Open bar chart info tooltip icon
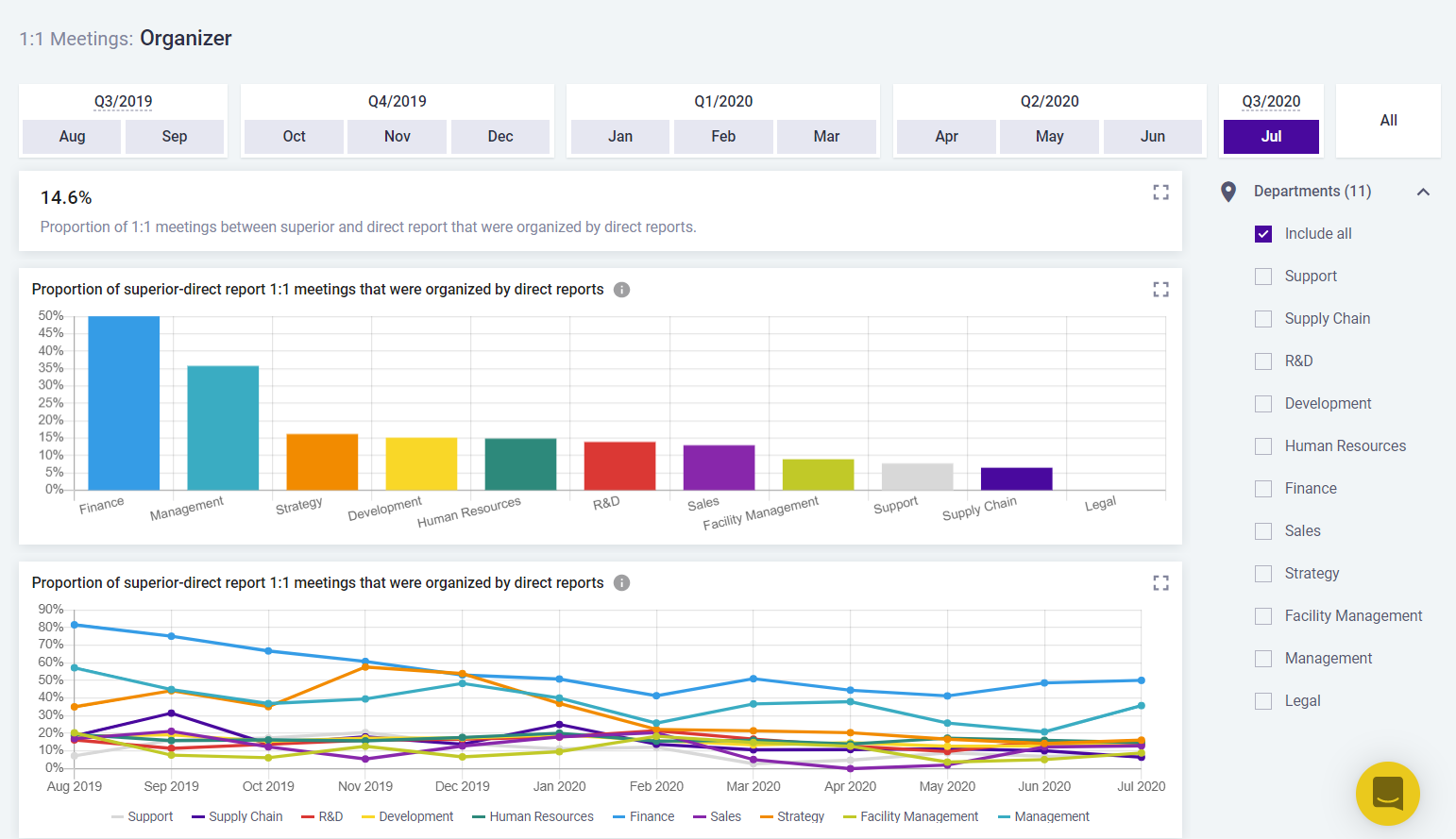Image resolution: width=1456 pixels, height=839 pixels. pyautogui.click(x=621, y=290)
